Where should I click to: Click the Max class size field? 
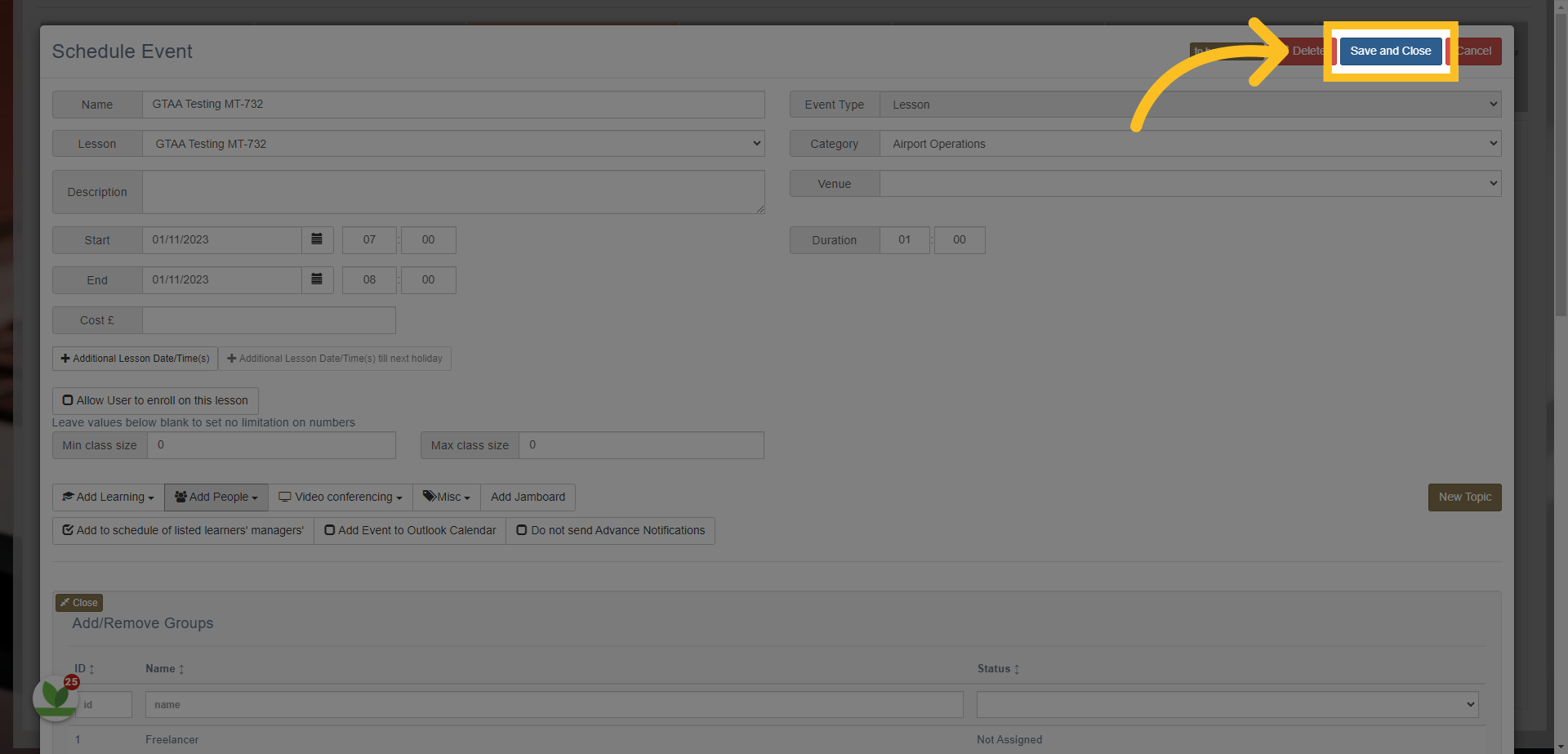(x=642, y=445)
